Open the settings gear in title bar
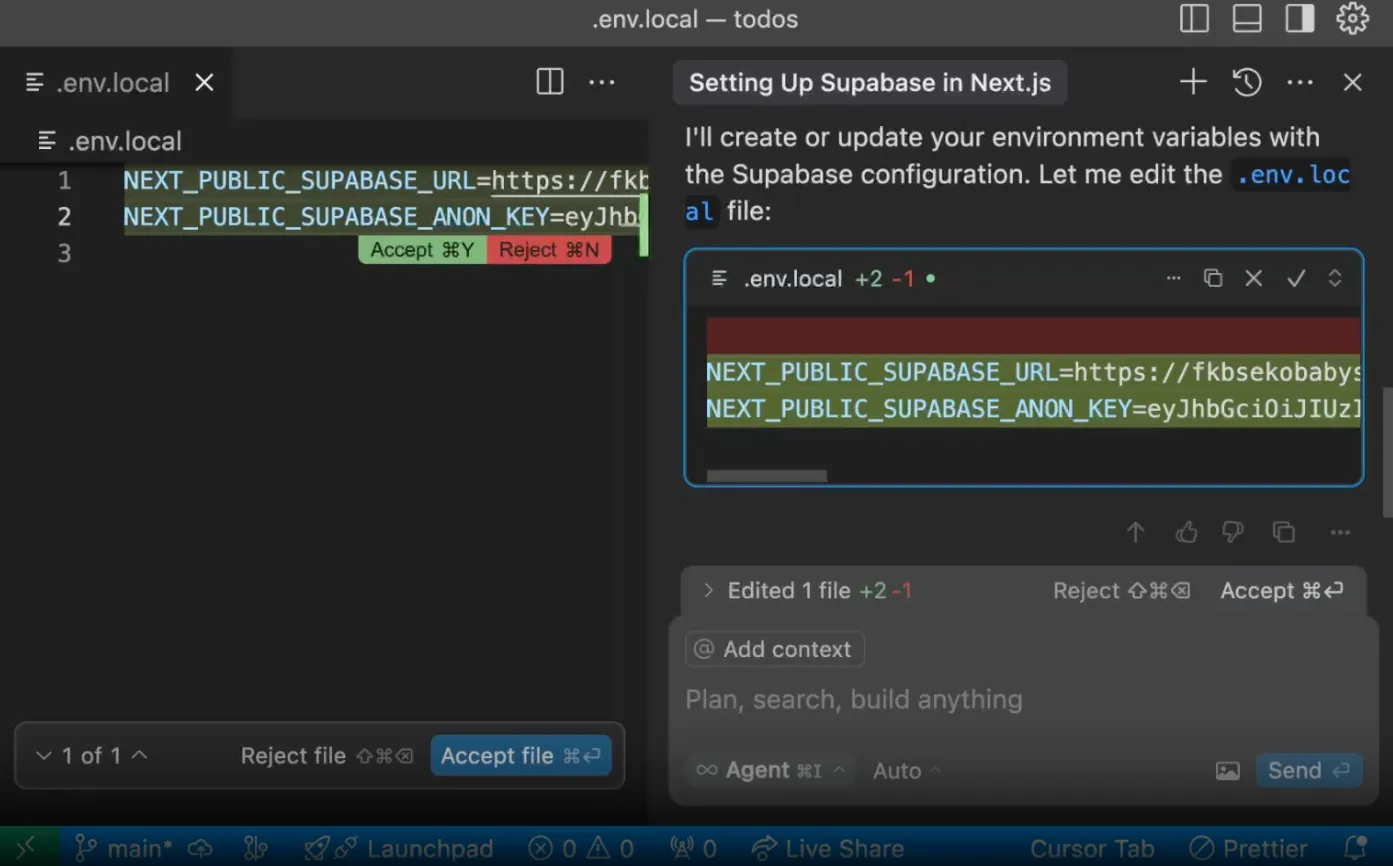 pyautogui.click(x=1352, y=19)
